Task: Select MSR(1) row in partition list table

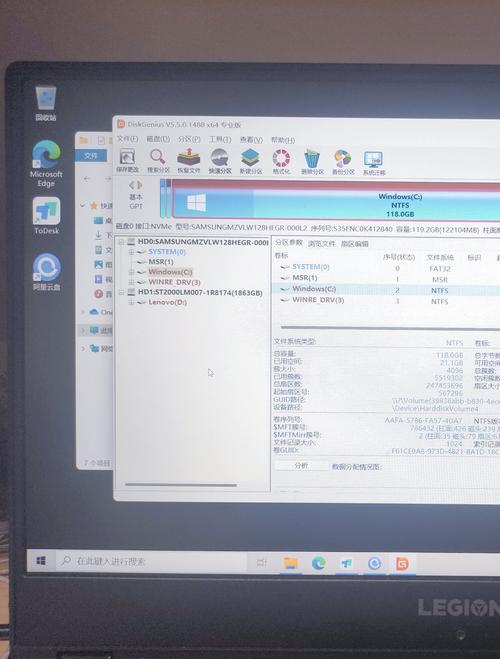Action: [387, 278]
